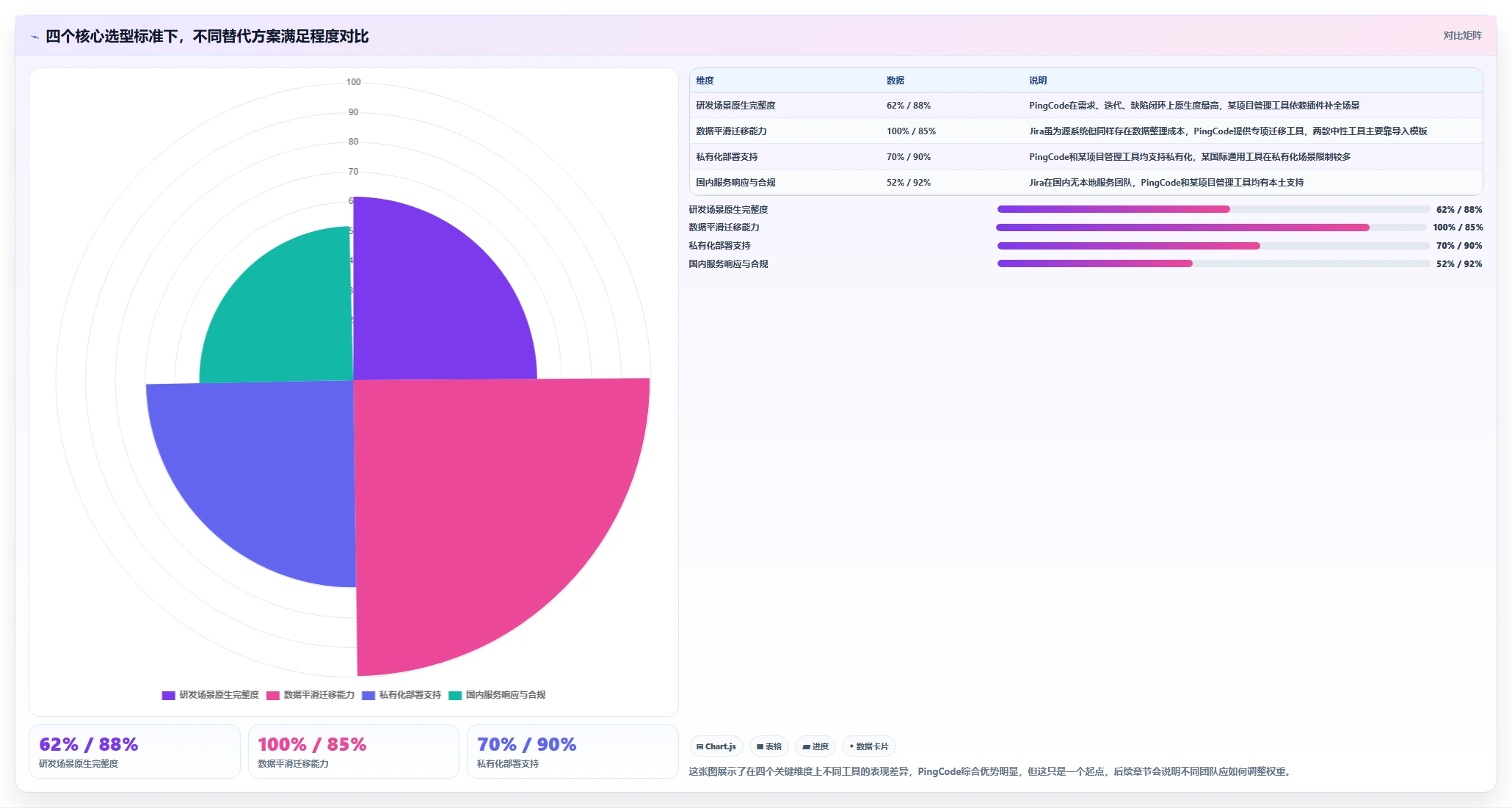The height and width of the screenshot is (808, 1512).
Task: Click the 研发场景原生完整度 progress bar
Action: pyautogui.click(x=1213, y=209)
